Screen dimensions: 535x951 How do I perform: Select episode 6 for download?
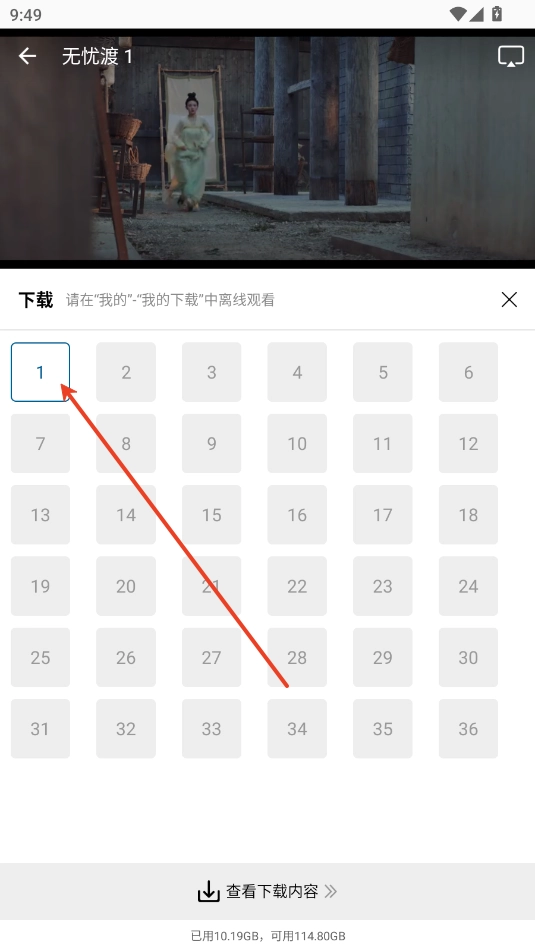(x=468, y=372)
